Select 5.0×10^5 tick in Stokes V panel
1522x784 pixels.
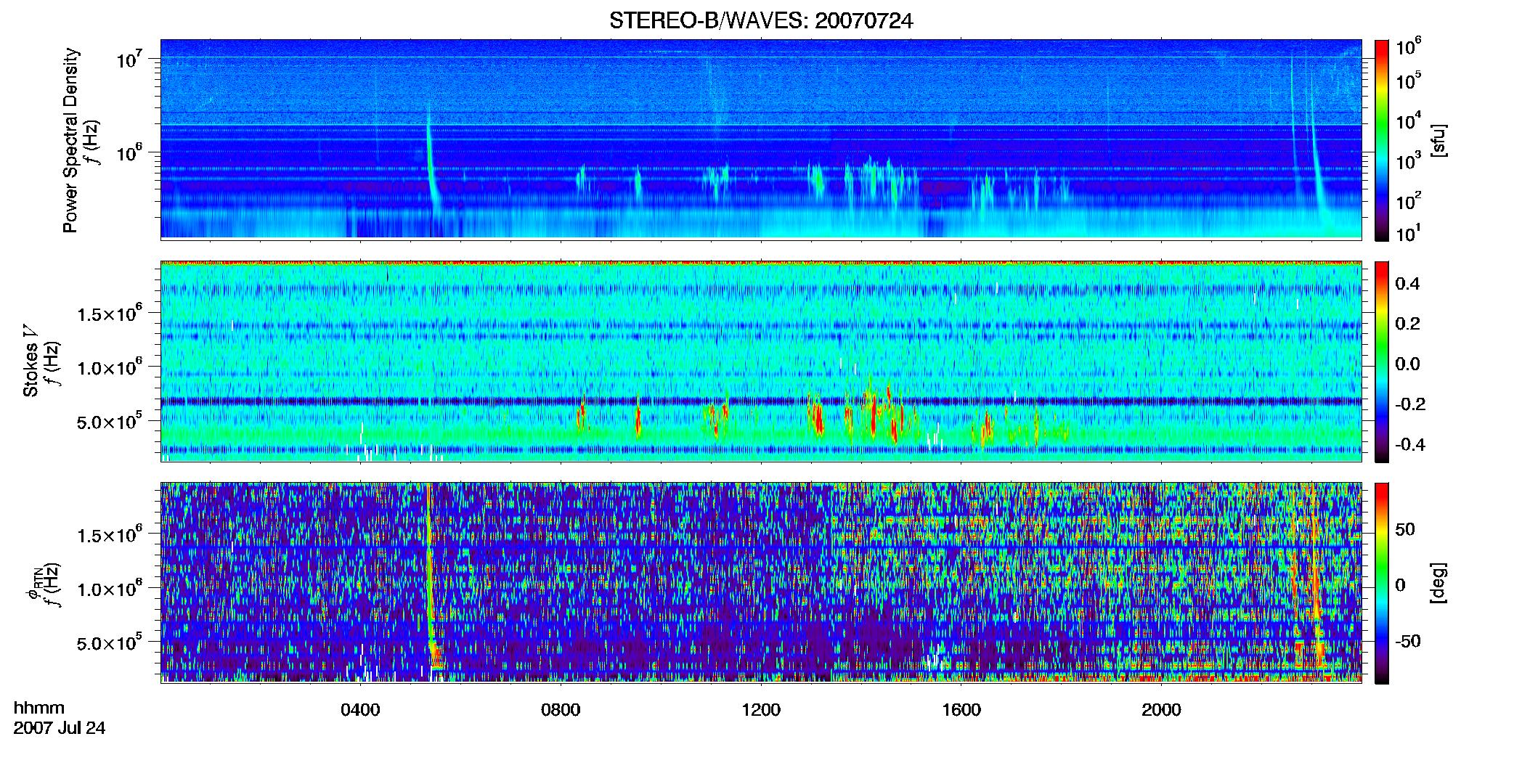(x=110, y=421)
